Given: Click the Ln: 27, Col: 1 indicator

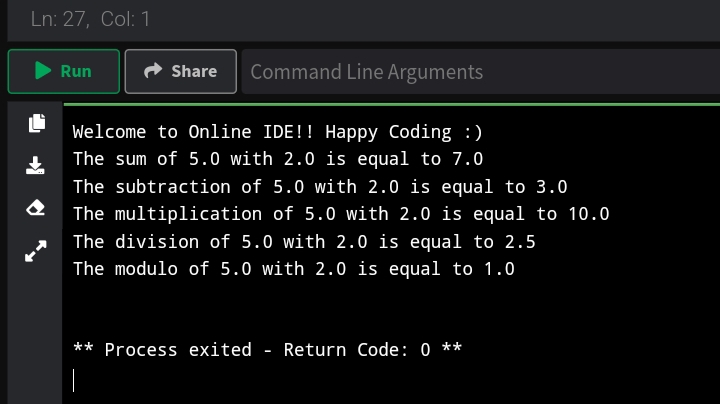Looking at the screenshot, I should [x=90, y=19].
